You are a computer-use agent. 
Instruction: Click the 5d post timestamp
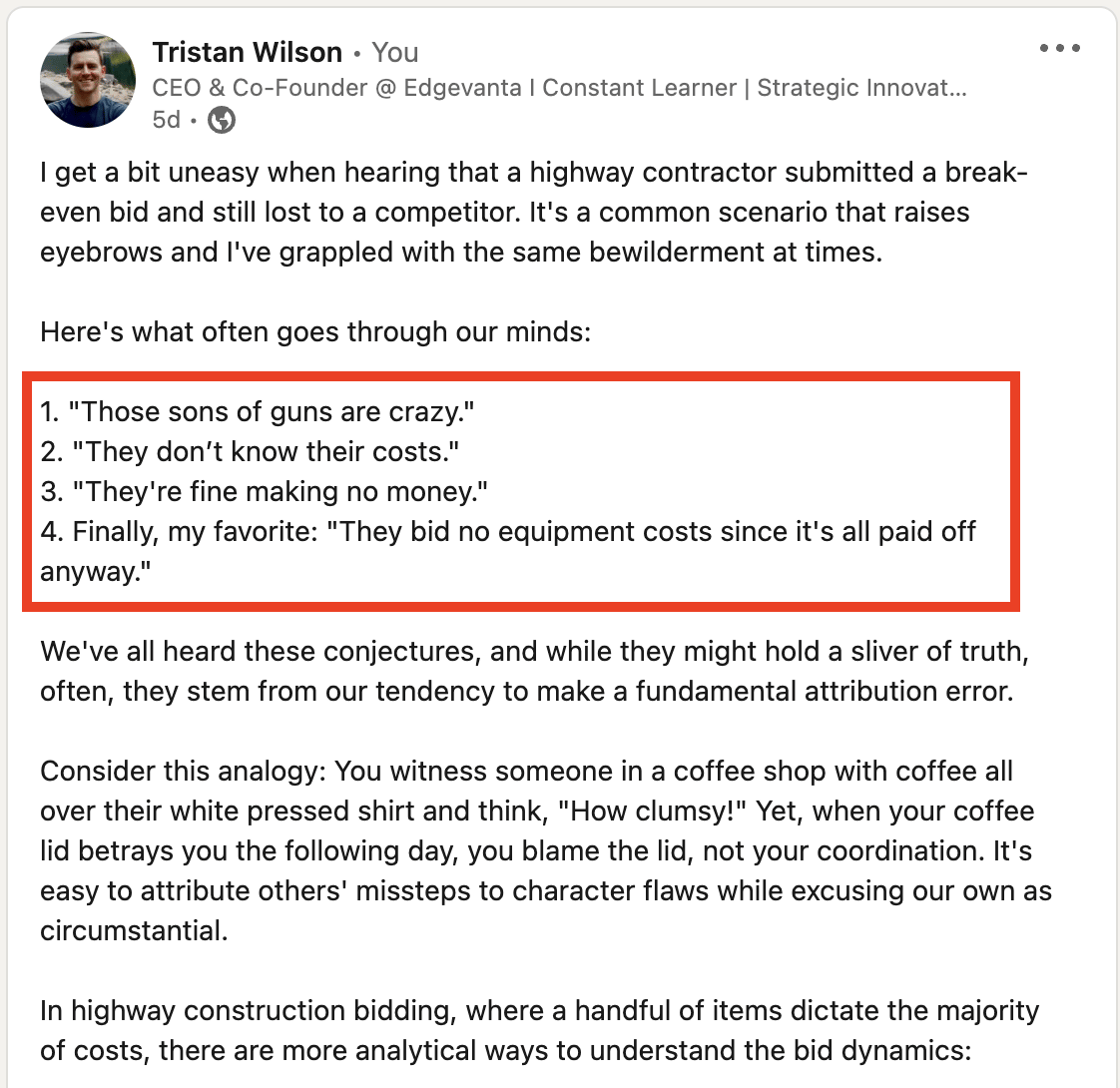[x=166, y=120]
